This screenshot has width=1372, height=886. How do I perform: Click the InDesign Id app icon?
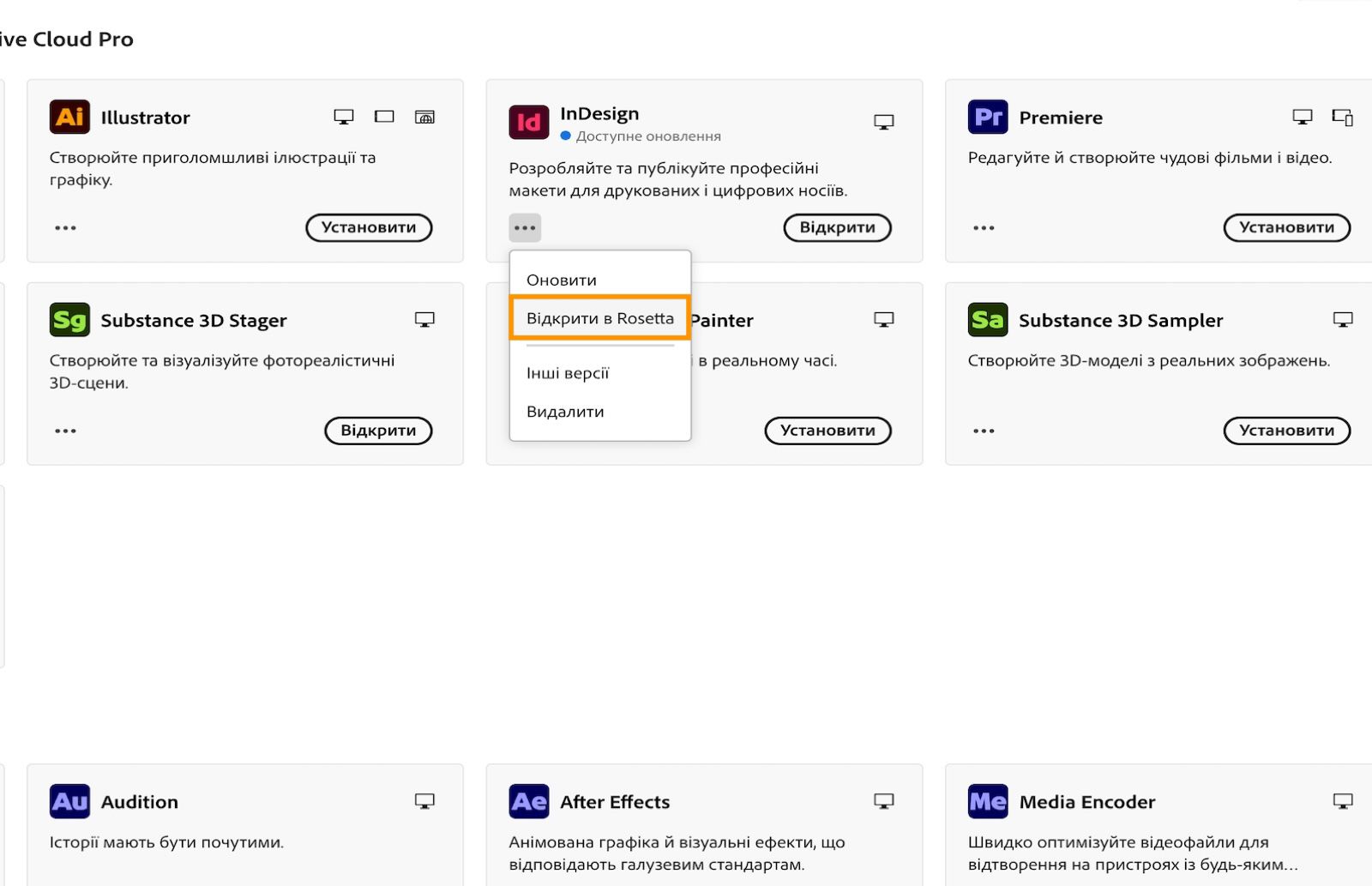pos(528,122)
